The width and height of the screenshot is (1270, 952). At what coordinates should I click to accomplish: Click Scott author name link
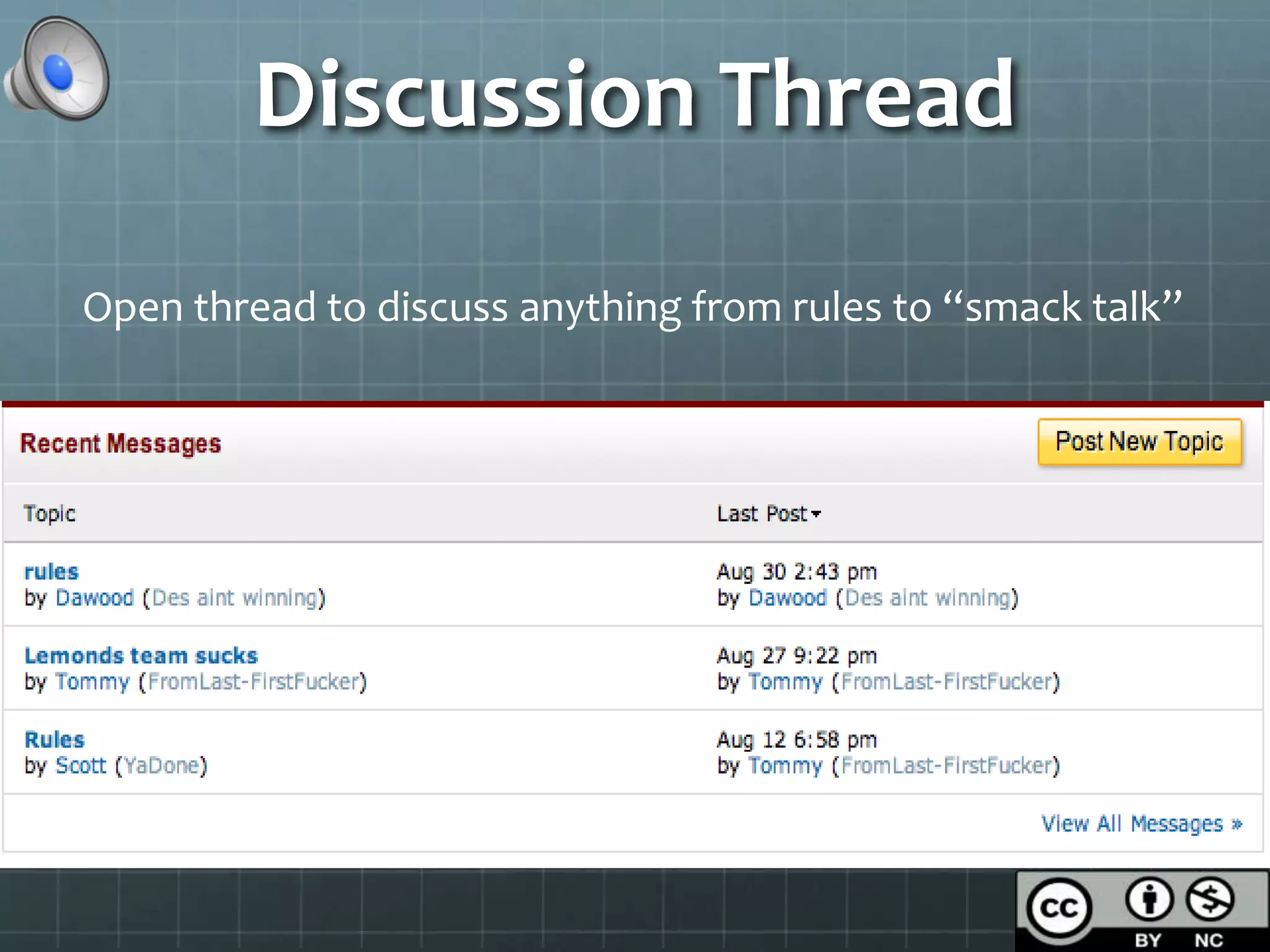pos(81,766)
